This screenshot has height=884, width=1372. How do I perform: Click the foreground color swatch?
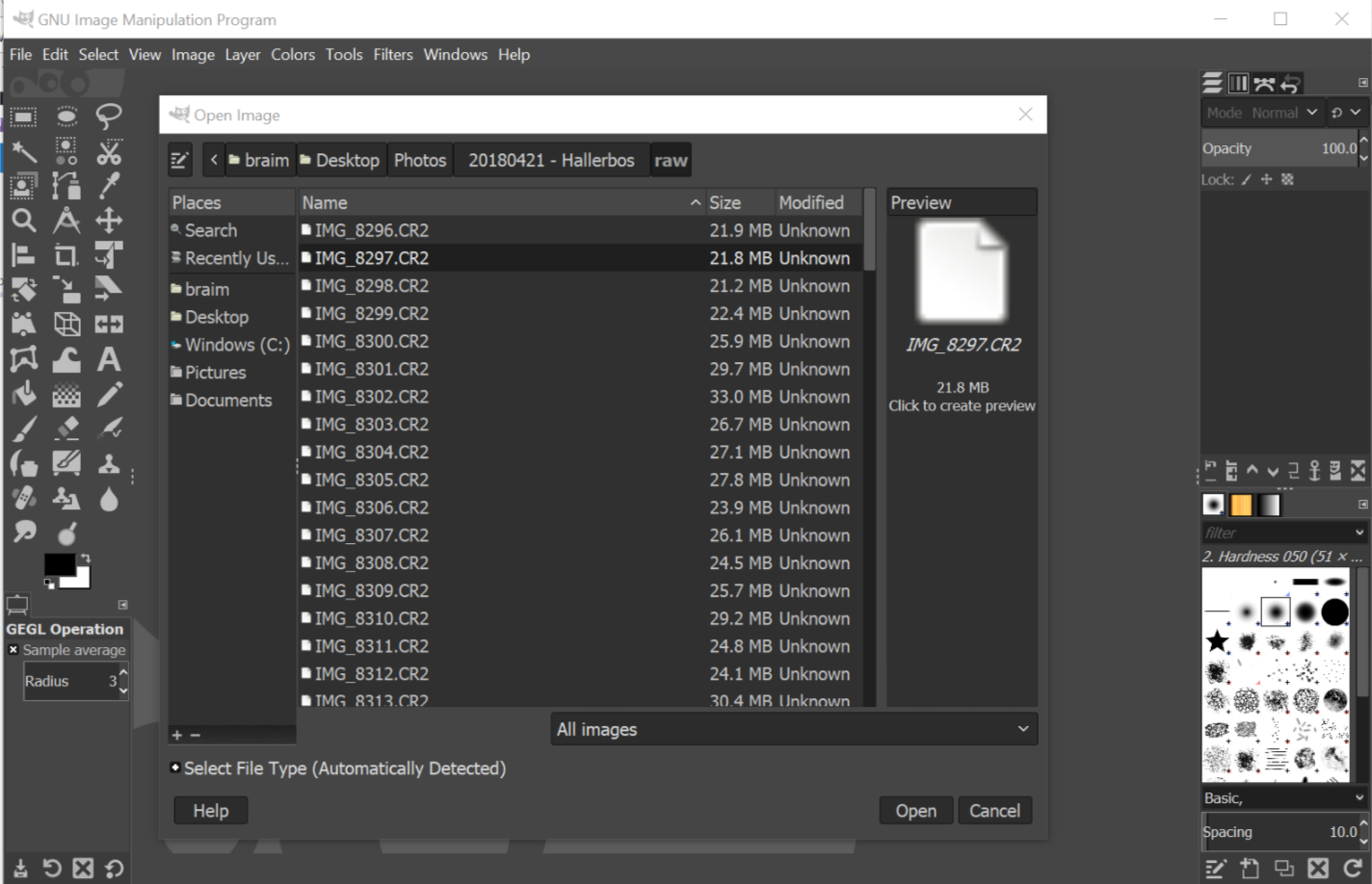(x=58, y=564)
